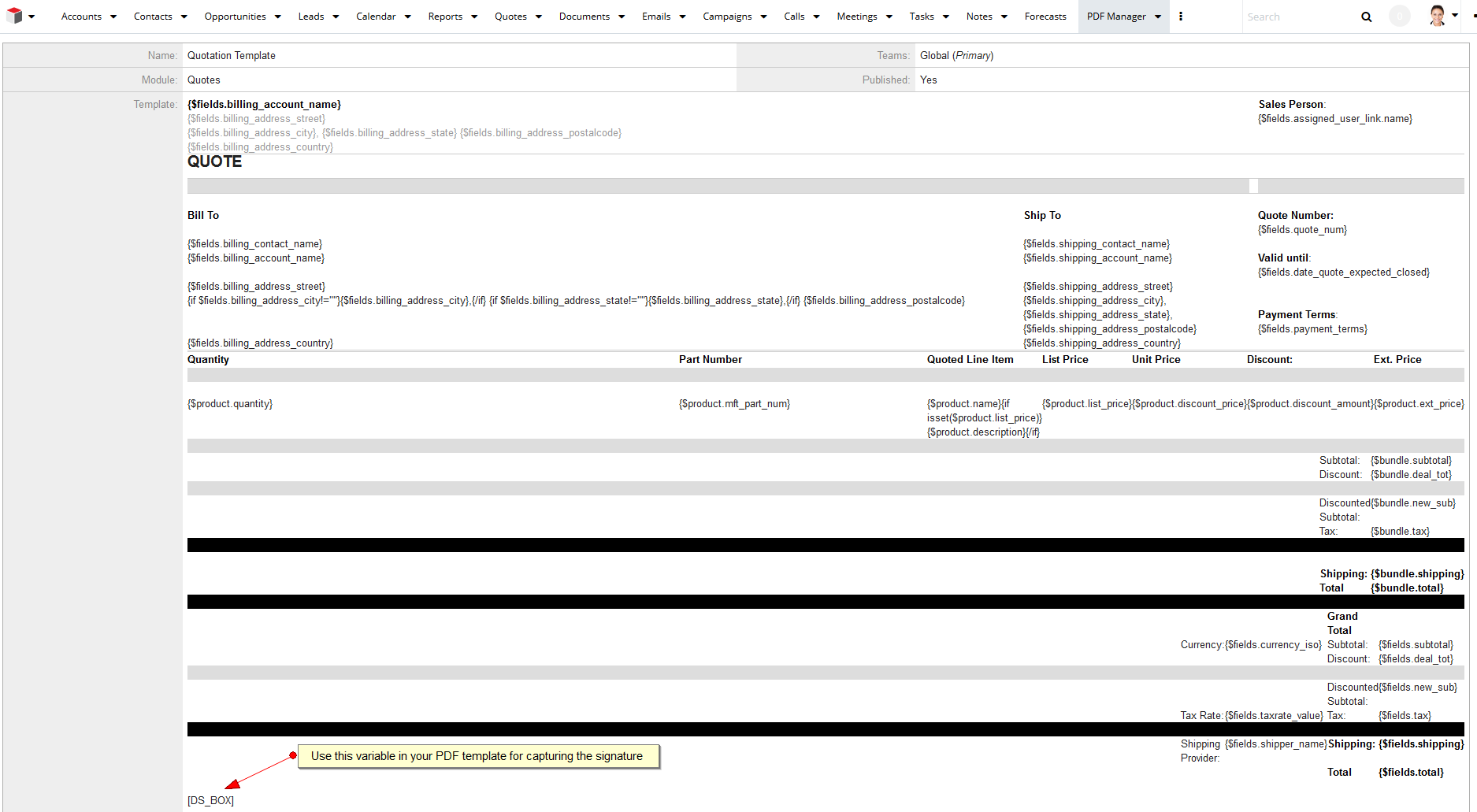Screen dimensions: 1477x812
Task: Click the {$product.mft_part_num} variable
Action: 734,404
